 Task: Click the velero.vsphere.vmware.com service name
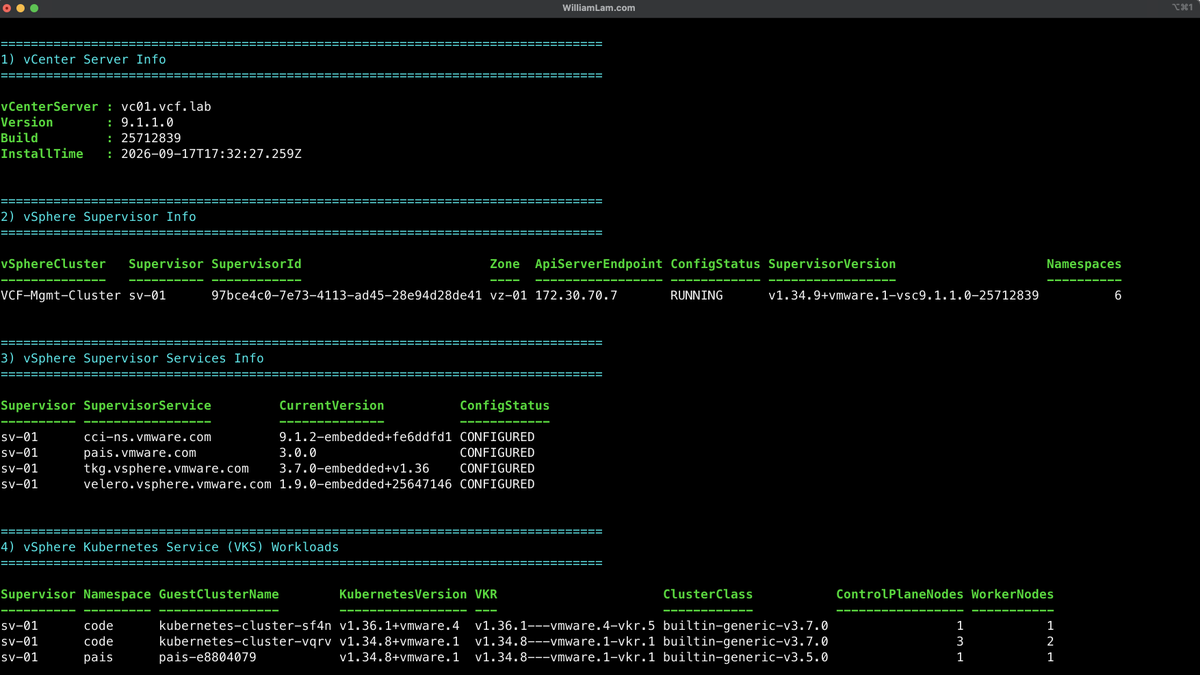tap(177, 484)
